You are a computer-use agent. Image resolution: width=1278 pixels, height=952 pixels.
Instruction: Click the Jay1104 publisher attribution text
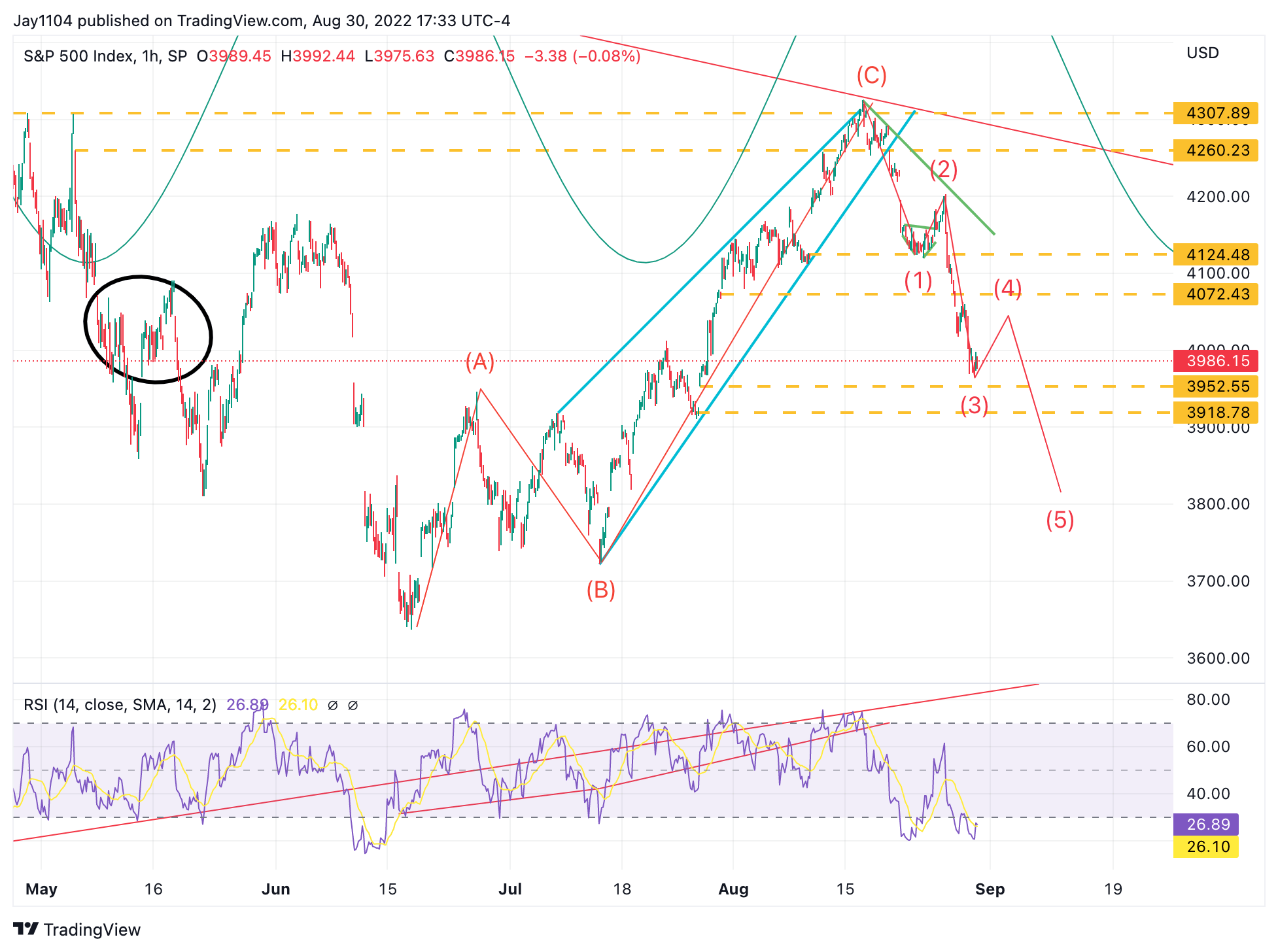click(x=262, y=21)
